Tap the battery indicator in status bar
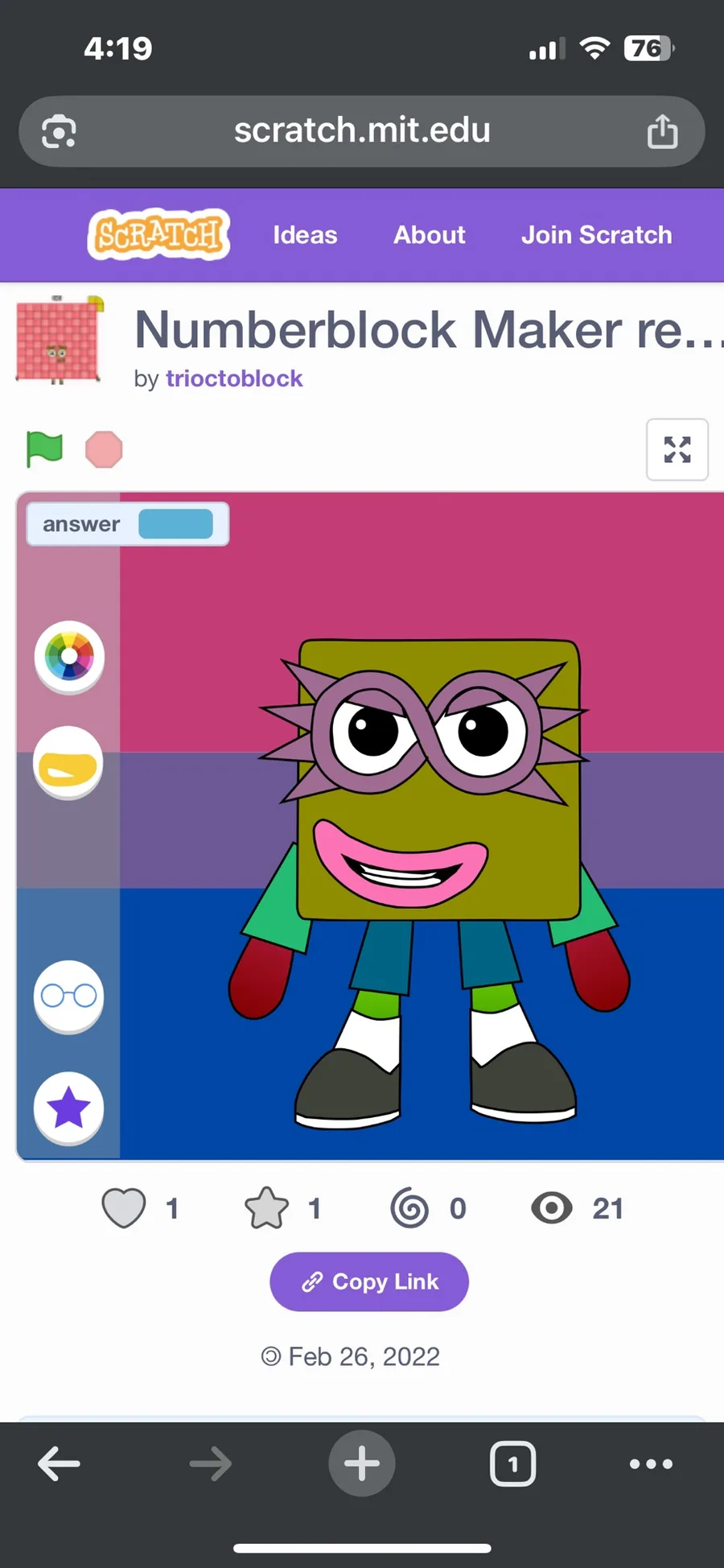This screenshot has height=1568, width=724. coord(649,48)
